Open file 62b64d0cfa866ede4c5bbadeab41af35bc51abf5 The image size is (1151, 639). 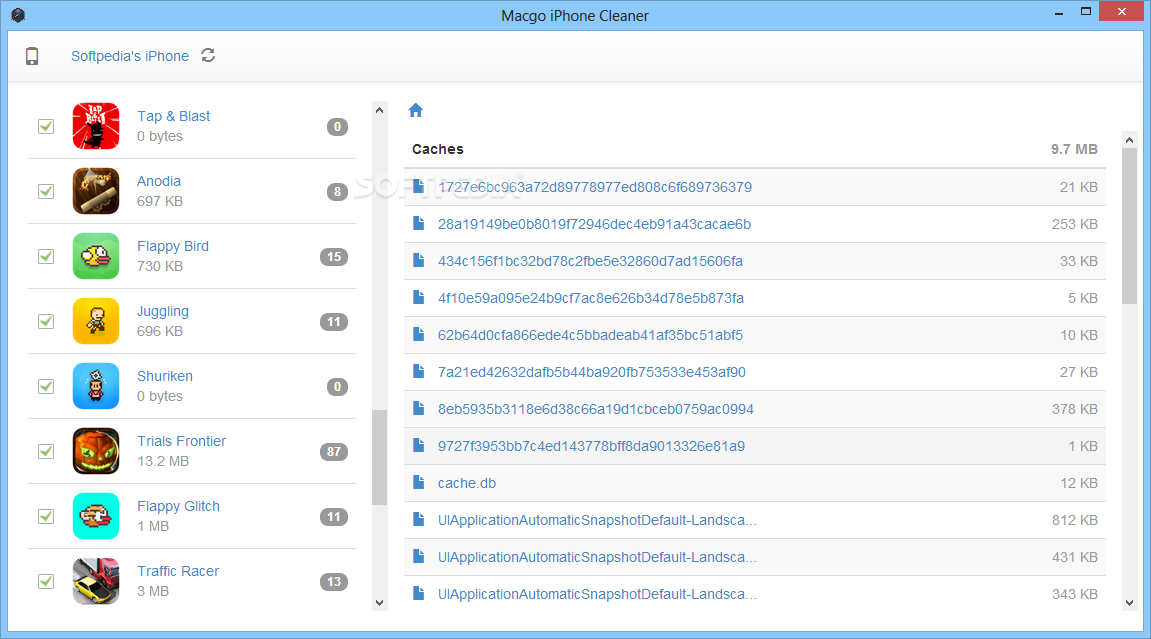tap(590, 335)
